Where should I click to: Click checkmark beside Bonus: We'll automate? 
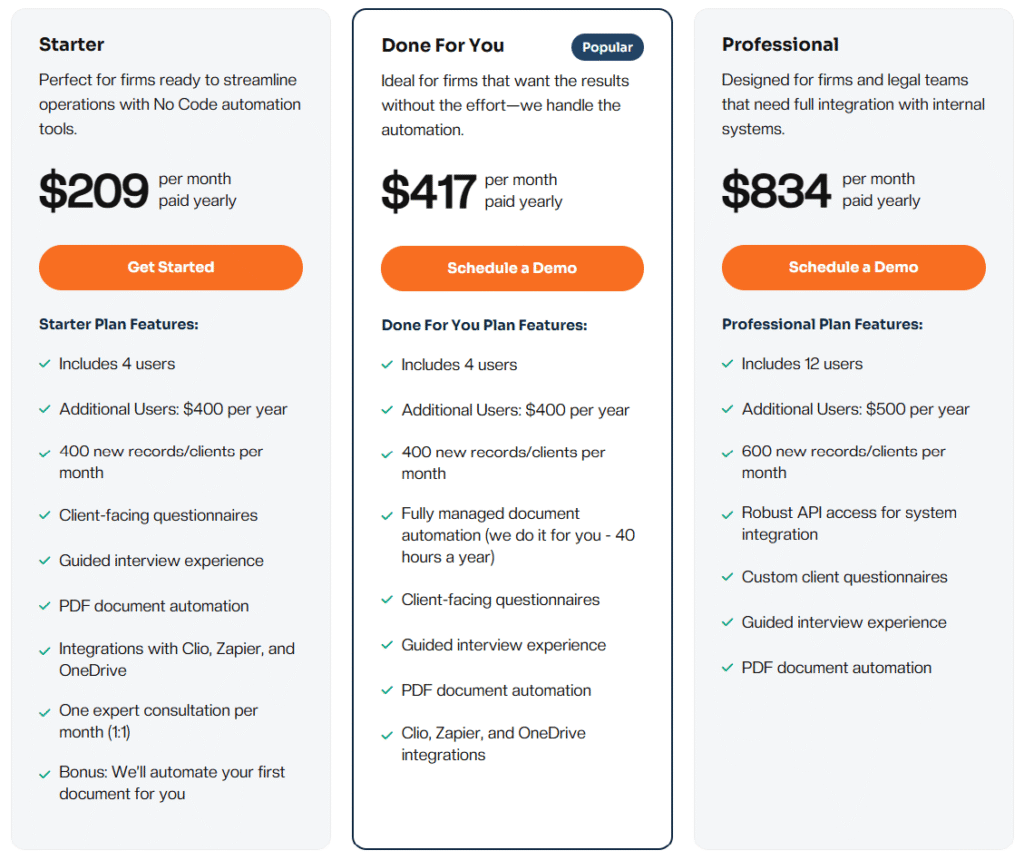click(x=45, y=773)
